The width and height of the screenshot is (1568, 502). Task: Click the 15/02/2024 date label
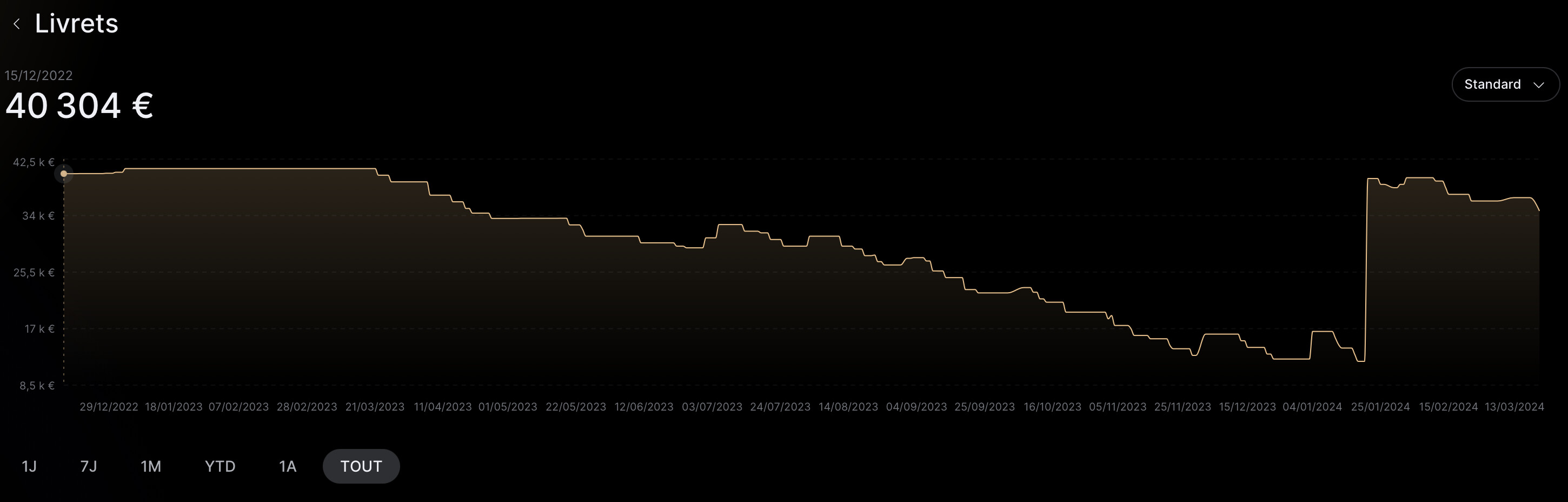click(x=1449, y=406)
